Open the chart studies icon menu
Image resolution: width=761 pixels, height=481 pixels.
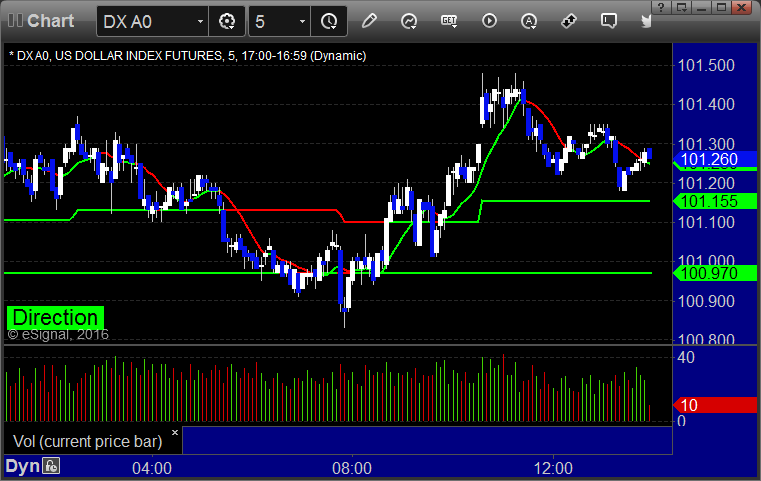[409, 21]
